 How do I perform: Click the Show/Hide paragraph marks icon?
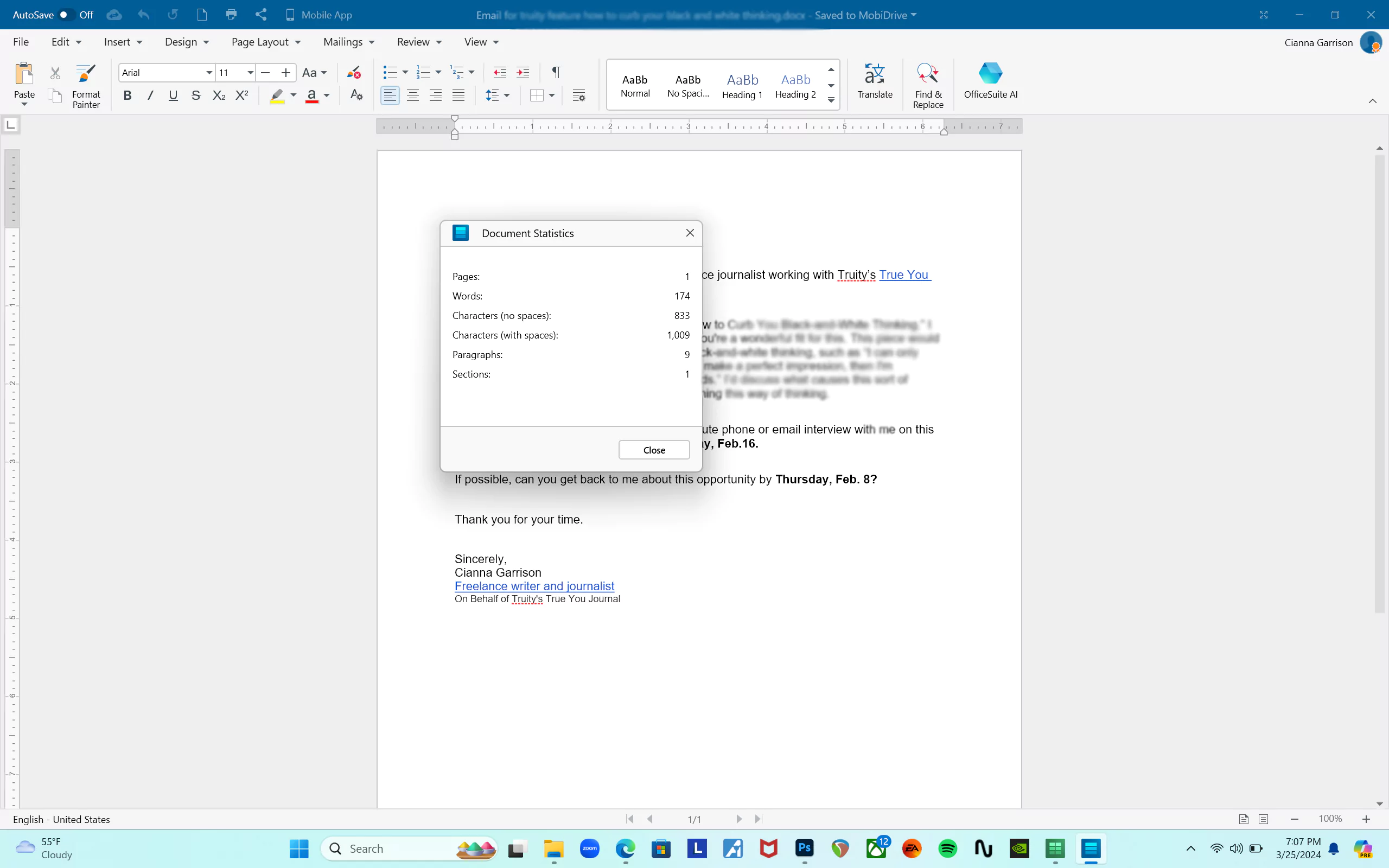pos(556,72)
